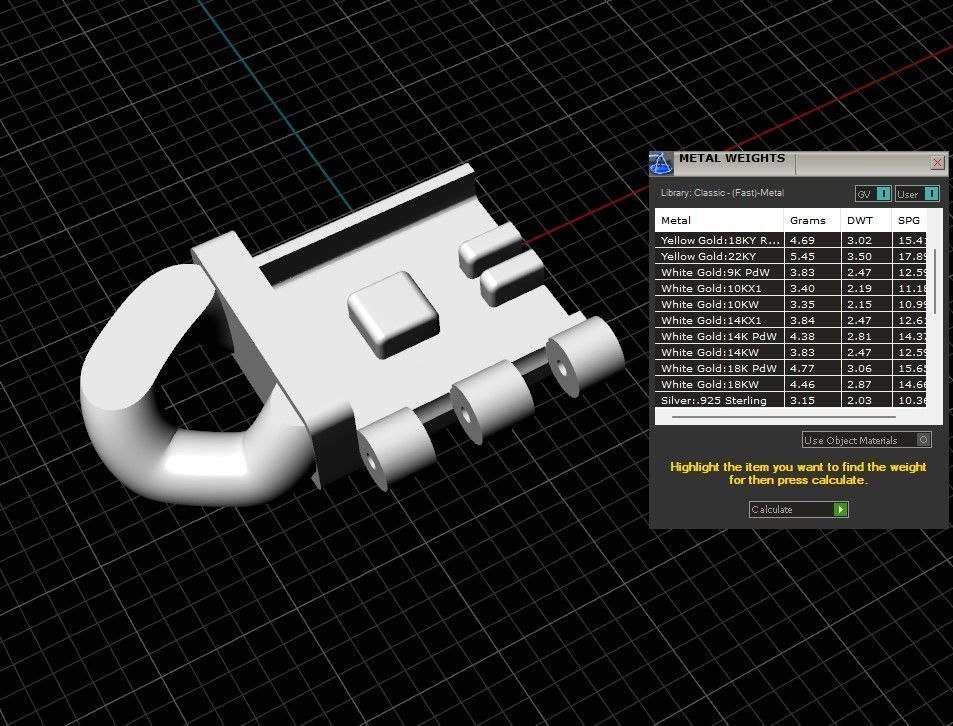
Task: Select the Yellow Gold:18KY row
Action: point(790,240)
